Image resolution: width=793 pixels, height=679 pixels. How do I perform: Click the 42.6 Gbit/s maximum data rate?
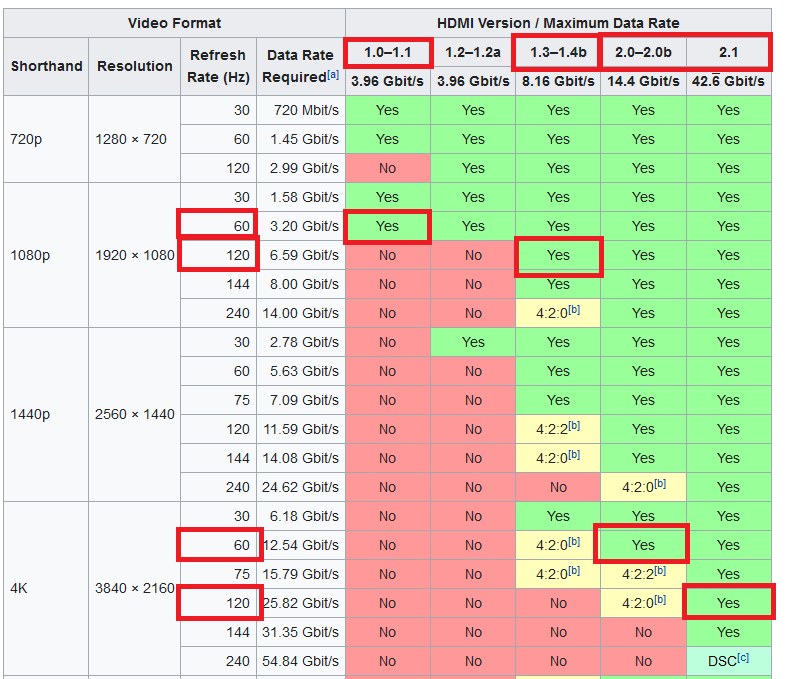[x=729, y=81]
